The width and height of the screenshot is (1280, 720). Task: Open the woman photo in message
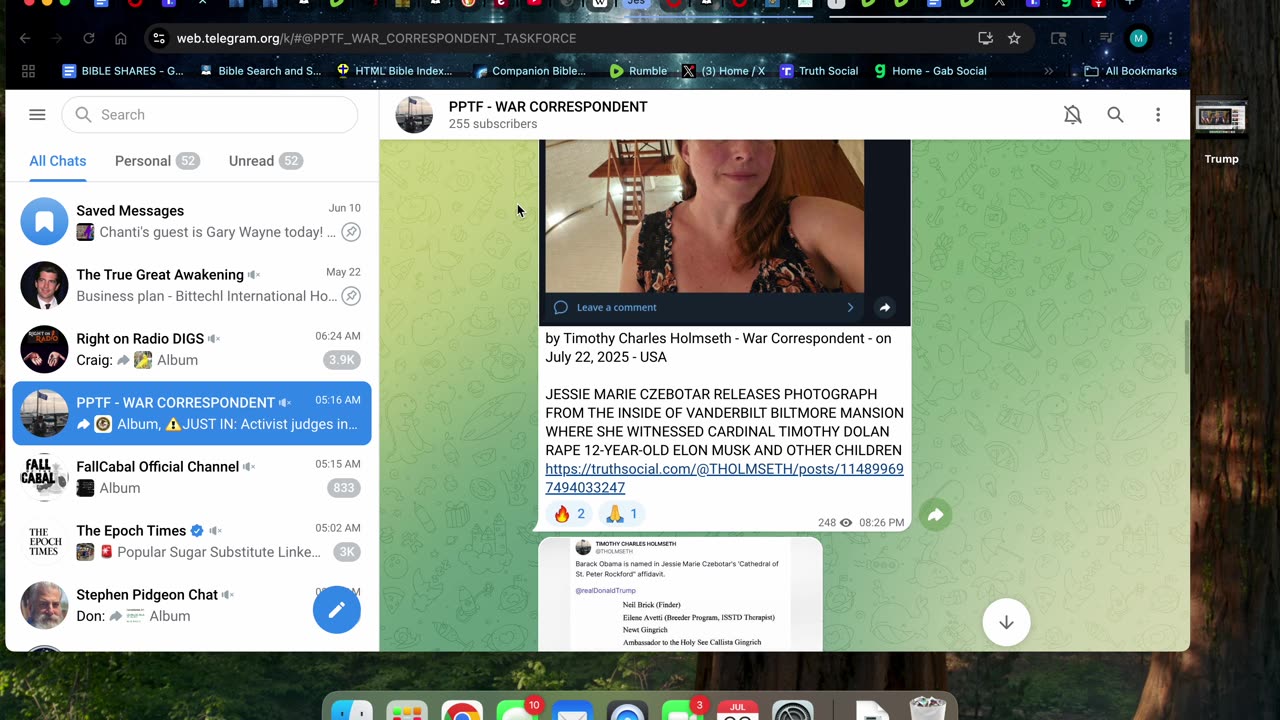coord(704,216)
